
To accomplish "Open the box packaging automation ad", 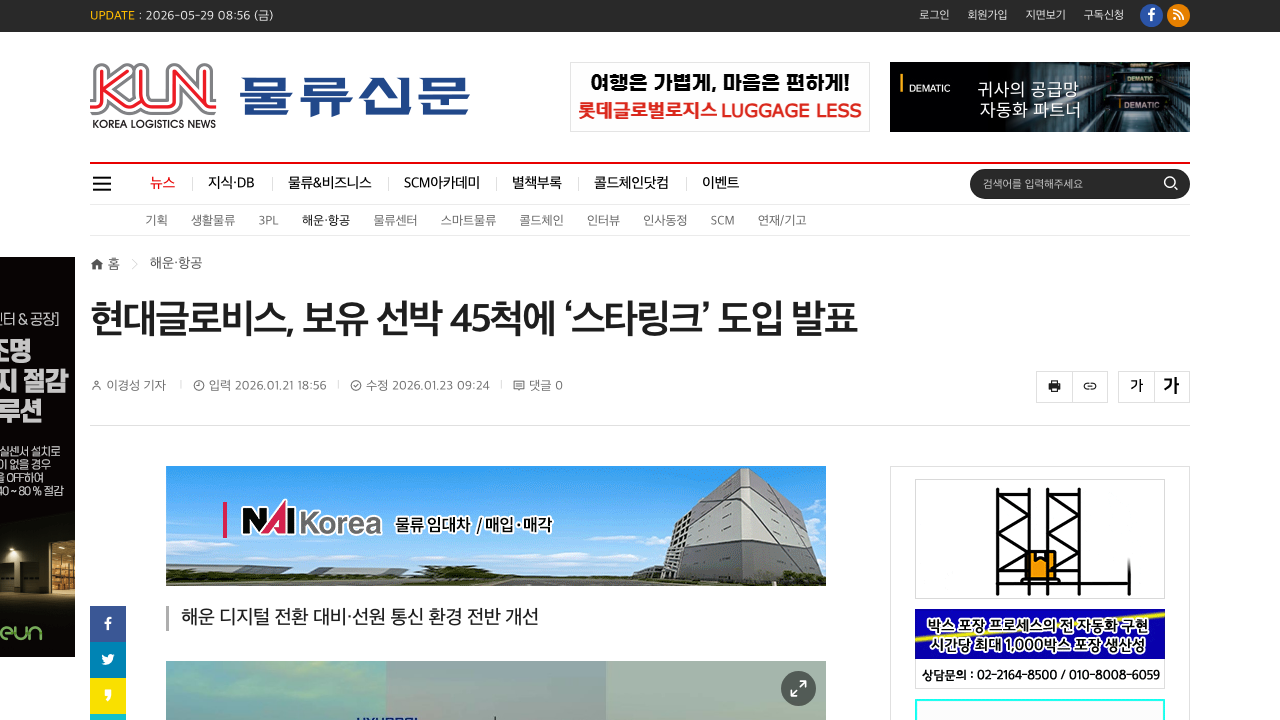I will pos(1040,649).
